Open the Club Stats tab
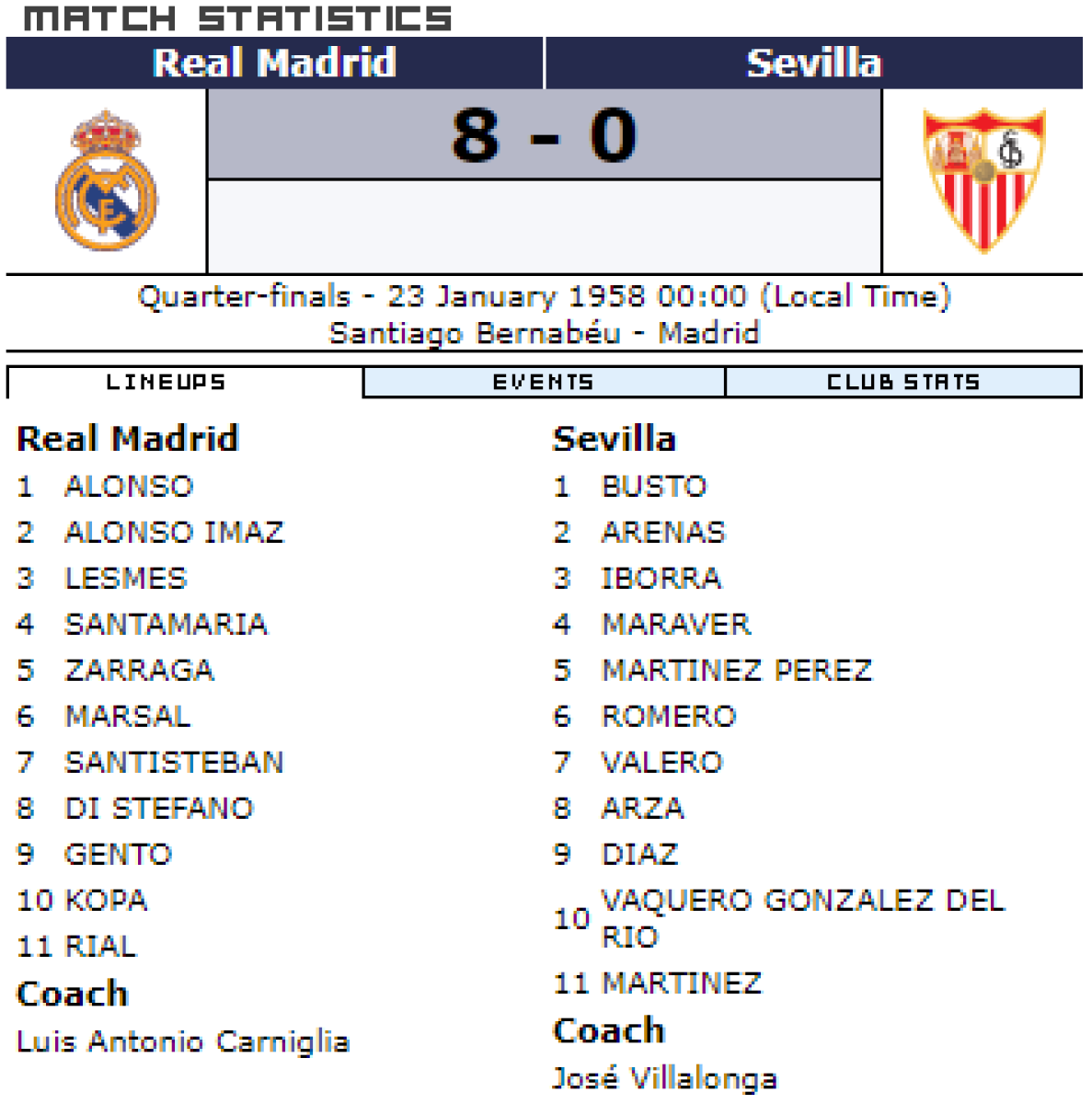 click(903, 383)
